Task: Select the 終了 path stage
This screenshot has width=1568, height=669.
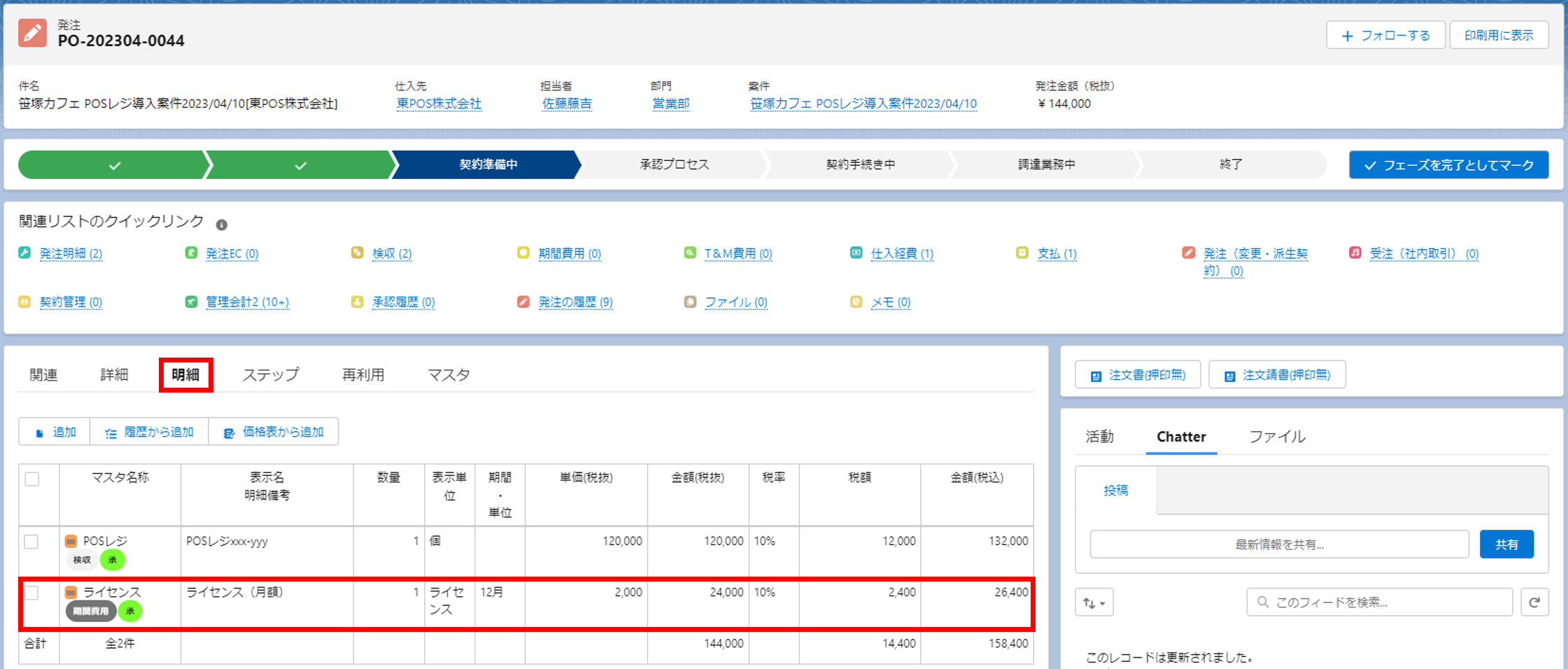Action: [x=1231, y=164]
